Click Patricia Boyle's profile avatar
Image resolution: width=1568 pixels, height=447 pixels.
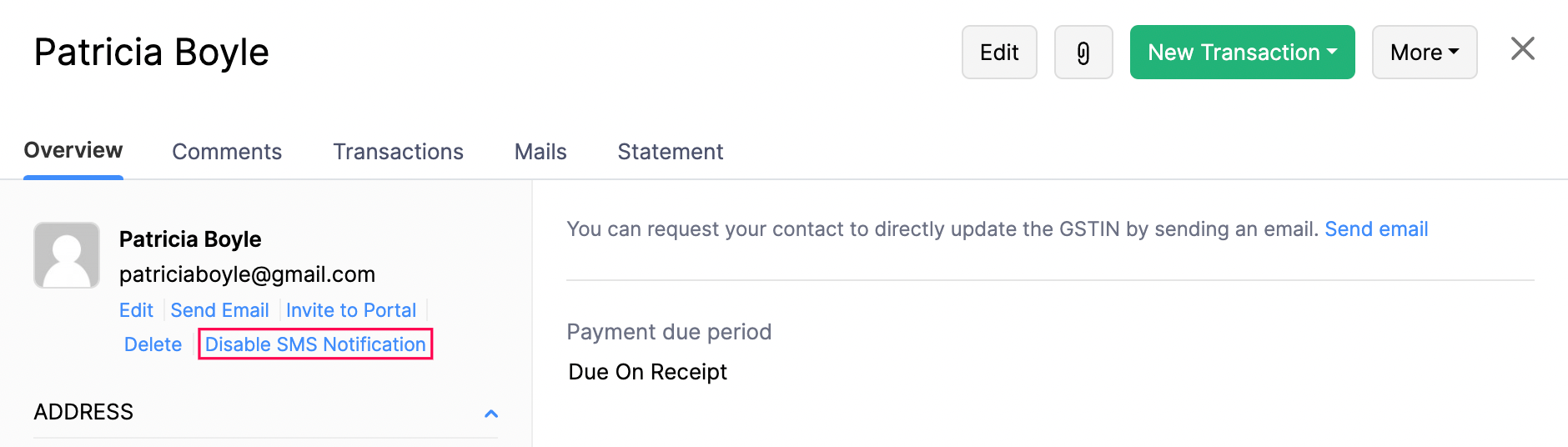pos(67,255)
